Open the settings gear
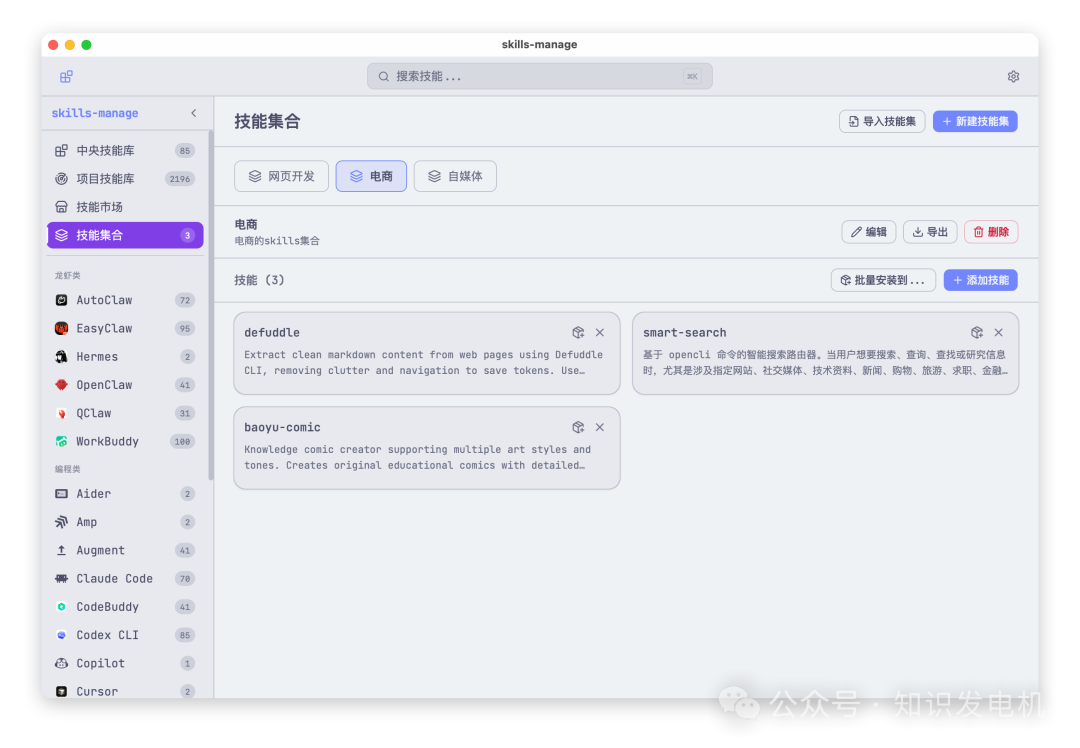This screenshot has width=1080, height=748. coord(1012,76)
